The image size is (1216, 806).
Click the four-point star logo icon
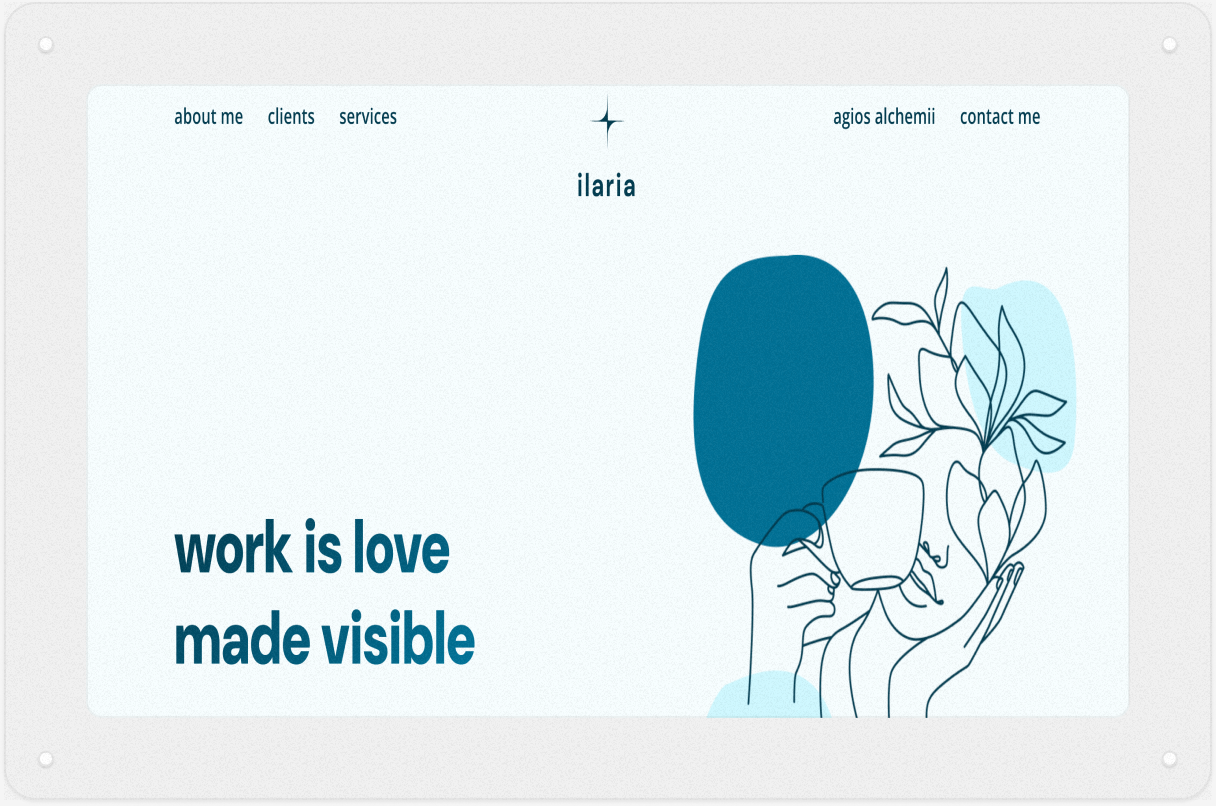[607, 121]
